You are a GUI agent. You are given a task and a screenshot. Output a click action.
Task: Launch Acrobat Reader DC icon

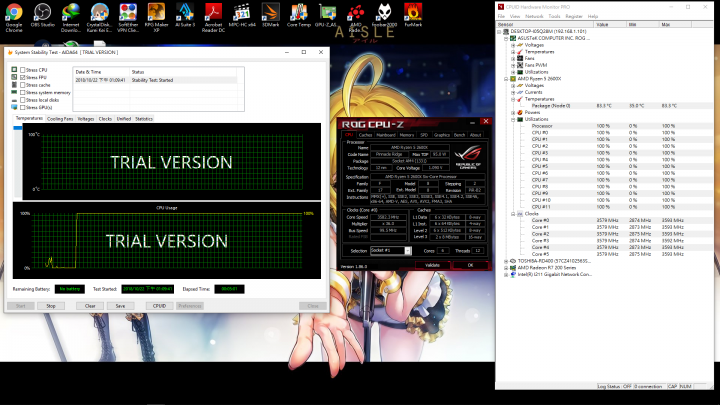(x=214, y=17)
